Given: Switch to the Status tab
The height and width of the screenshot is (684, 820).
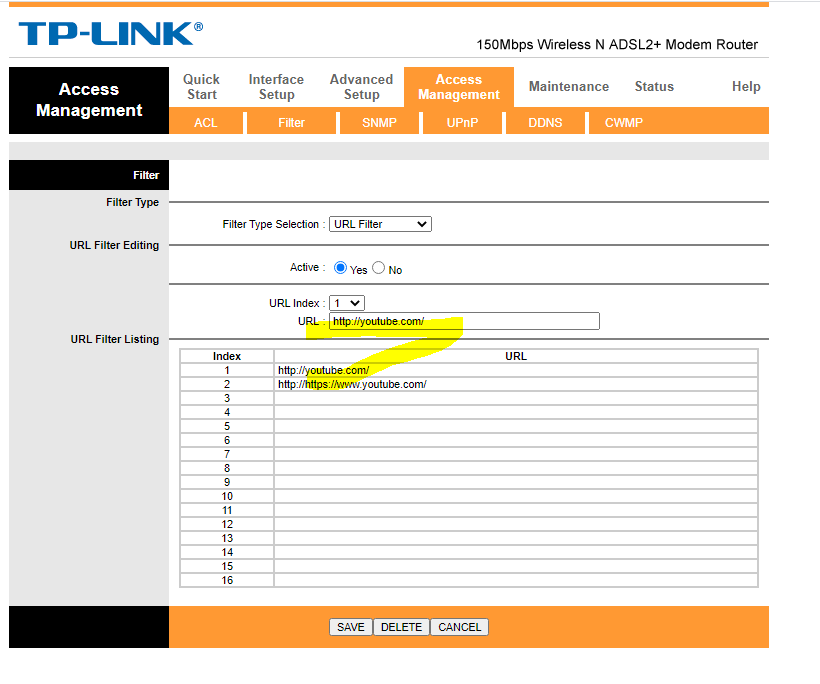Looking at the screenshot, I should 654,86.
